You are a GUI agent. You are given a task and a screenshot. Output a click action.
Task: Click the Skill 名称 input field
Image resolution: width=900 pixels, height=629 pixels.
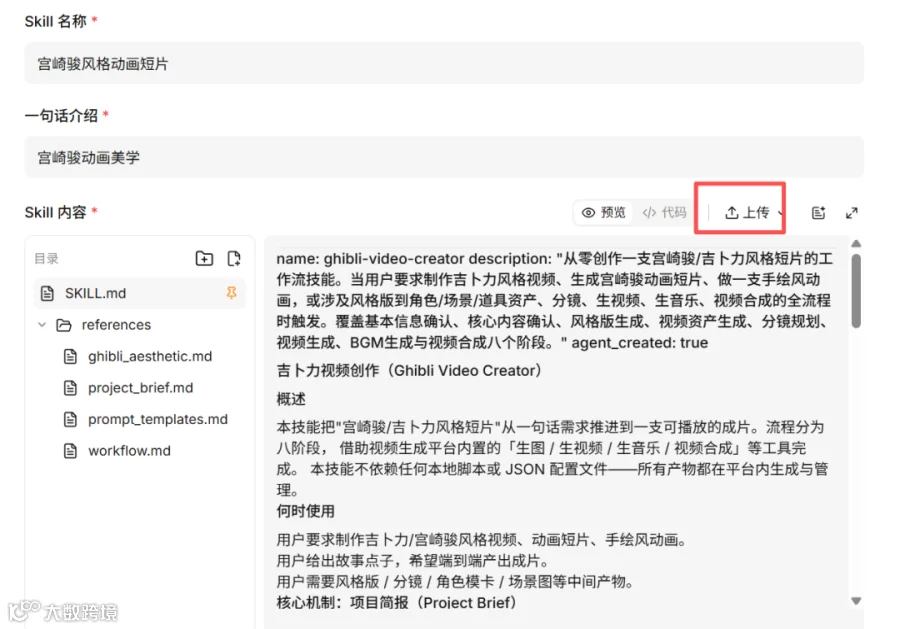coord(444,63)
